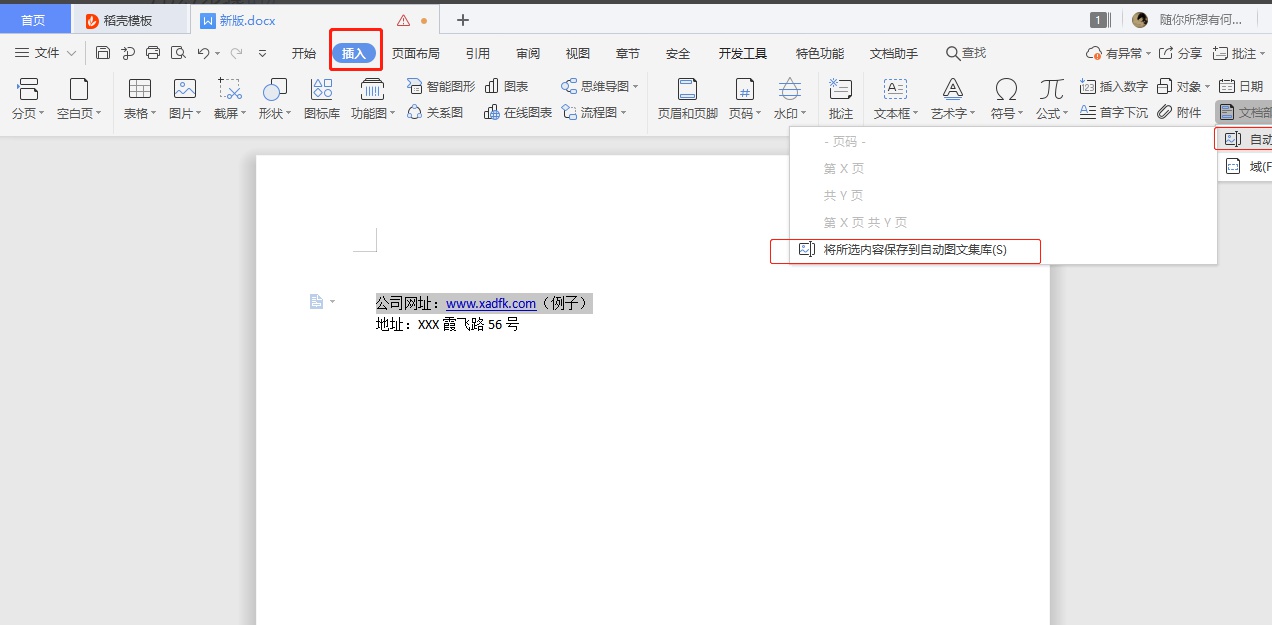Click the Export to PDF icon
The image size is (1272, 625).
click(x=128, y=53)
